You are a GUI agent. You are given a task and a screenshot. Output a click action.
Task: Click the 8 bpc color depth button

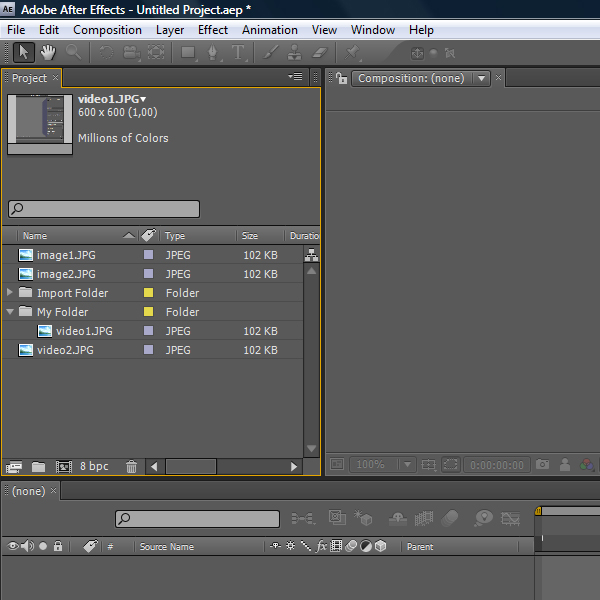(94, 466)
